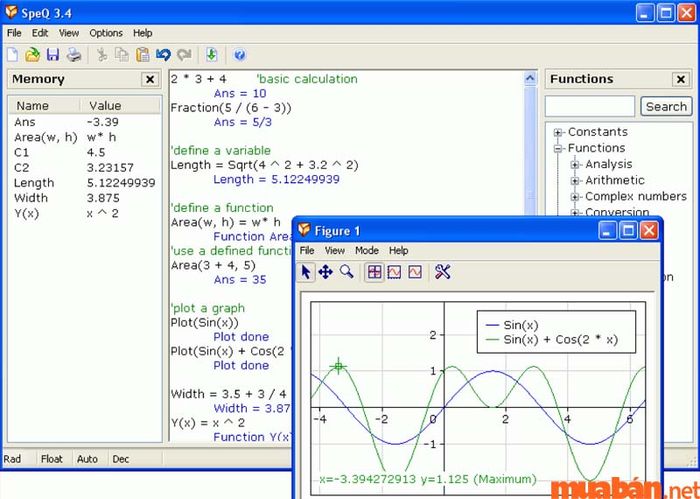Expand the Analysis category
The width and height of the screenshot is (700, 499).
pos(575,165)
